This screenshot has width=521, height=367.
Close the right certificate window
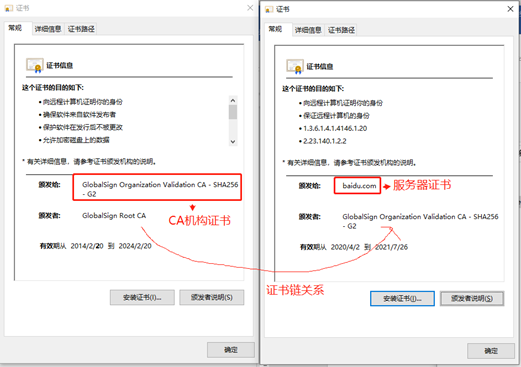pos(510,9)
